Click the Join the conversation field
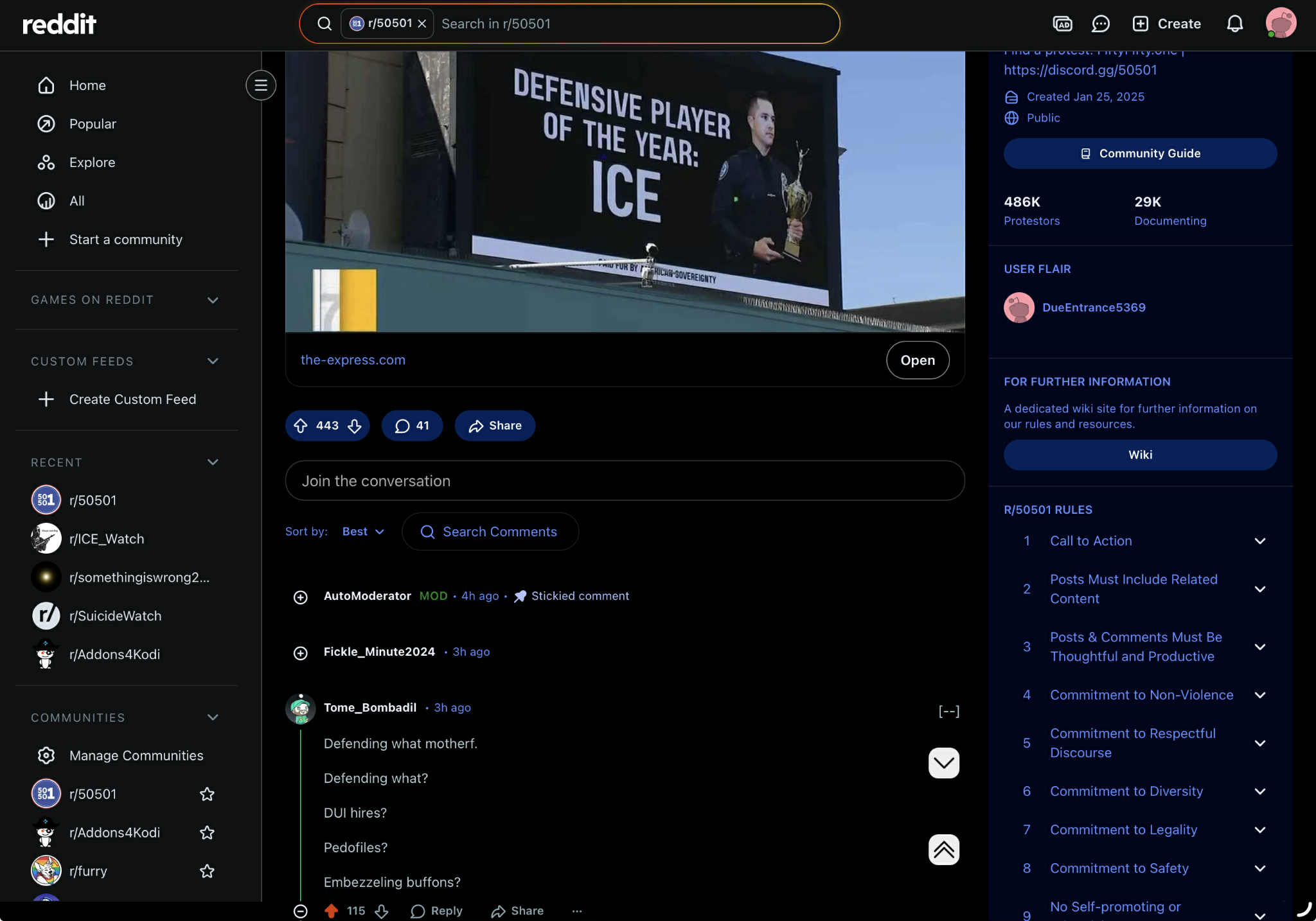 [x=625, y=481]
